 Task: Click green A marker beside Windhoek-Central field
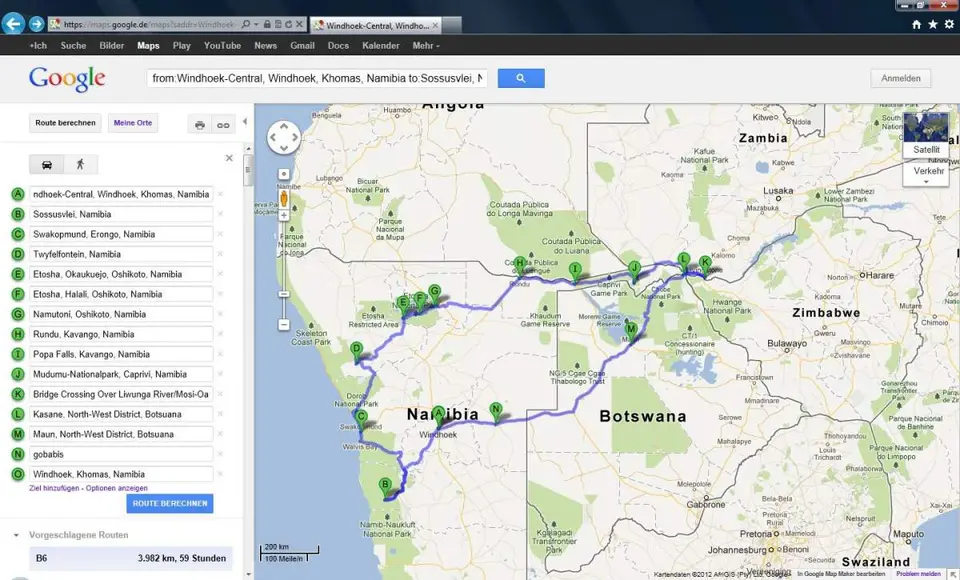click(18, 194)
